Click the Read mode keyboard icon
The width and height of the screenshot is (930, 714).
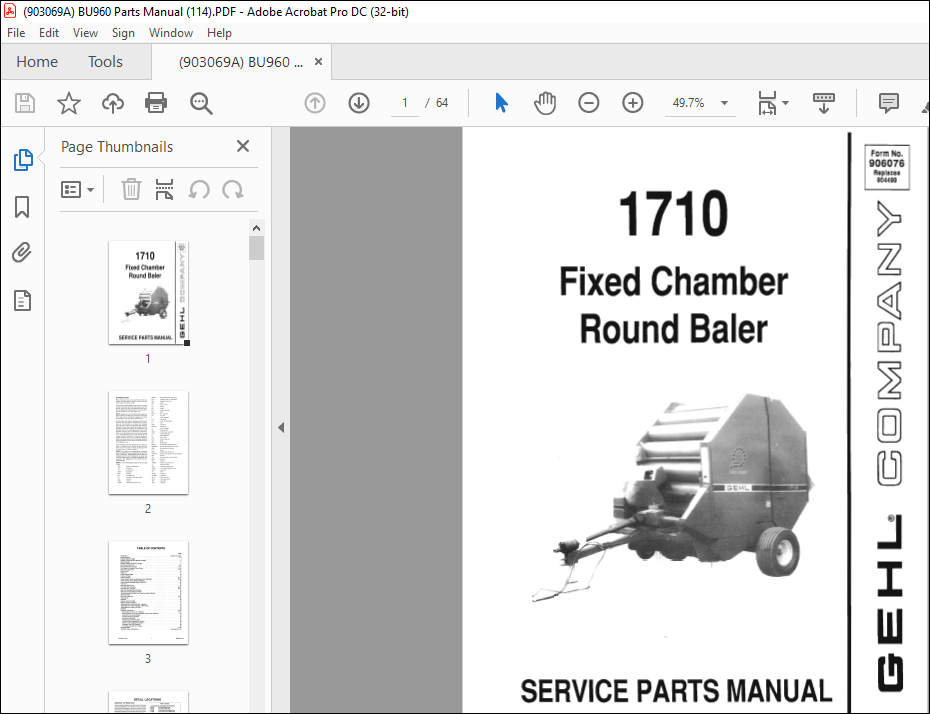coord(823,103)
